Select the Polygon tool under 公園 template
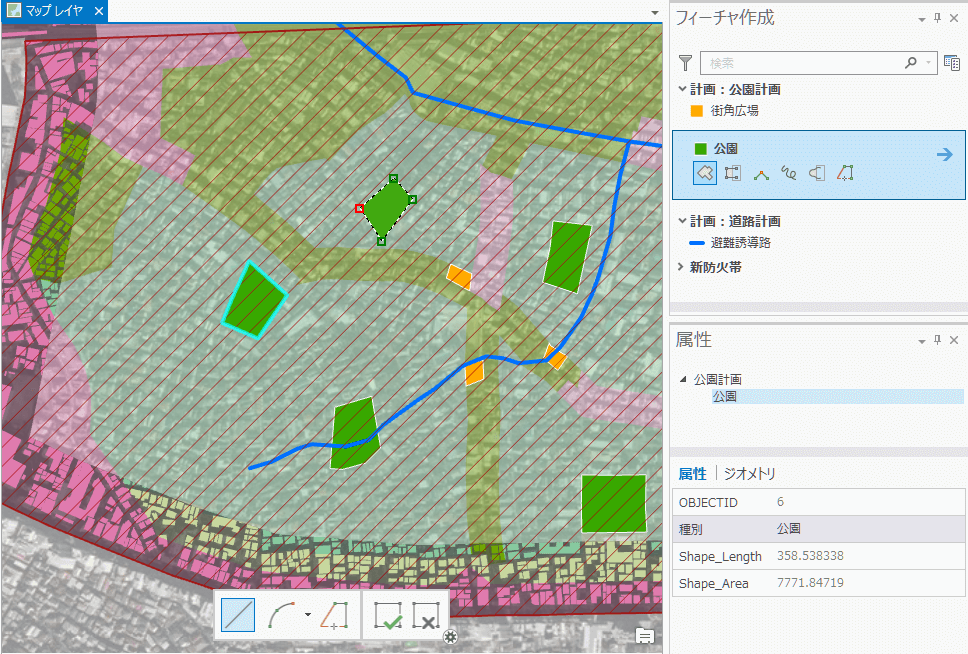The width and height of the screenshot is (968, 654). (705, 173)
